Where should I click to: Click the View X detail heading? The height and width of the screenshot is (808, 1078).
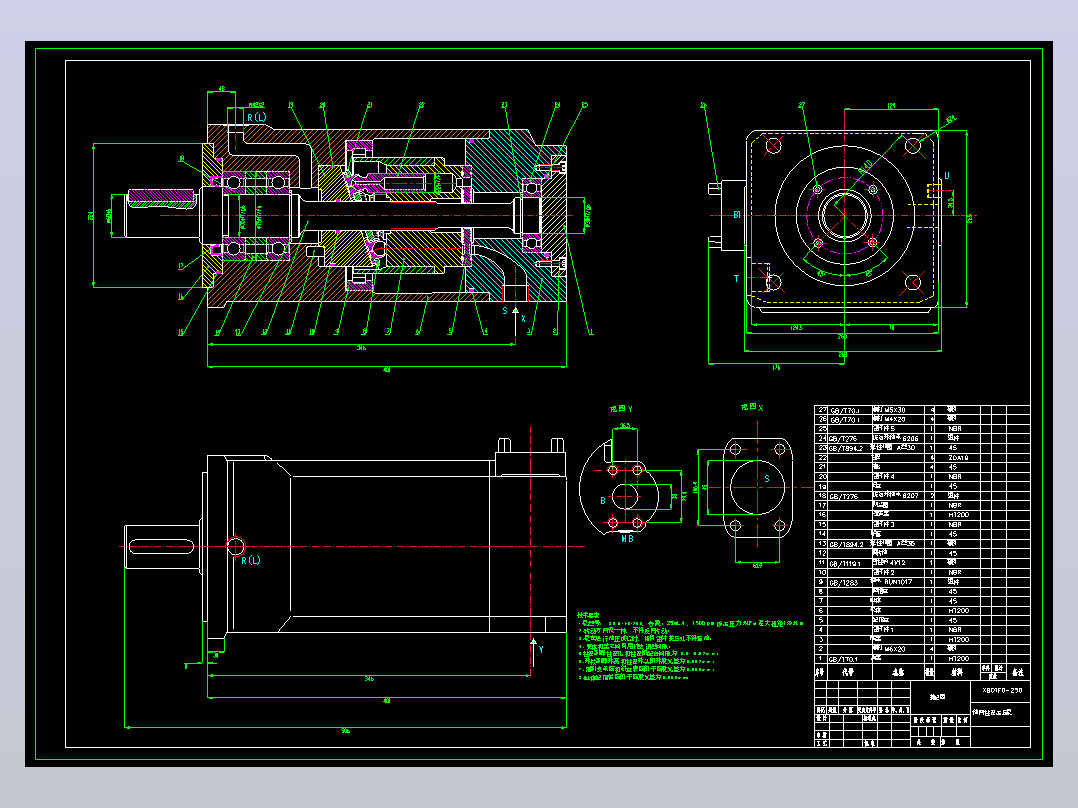tap(752, 408)
